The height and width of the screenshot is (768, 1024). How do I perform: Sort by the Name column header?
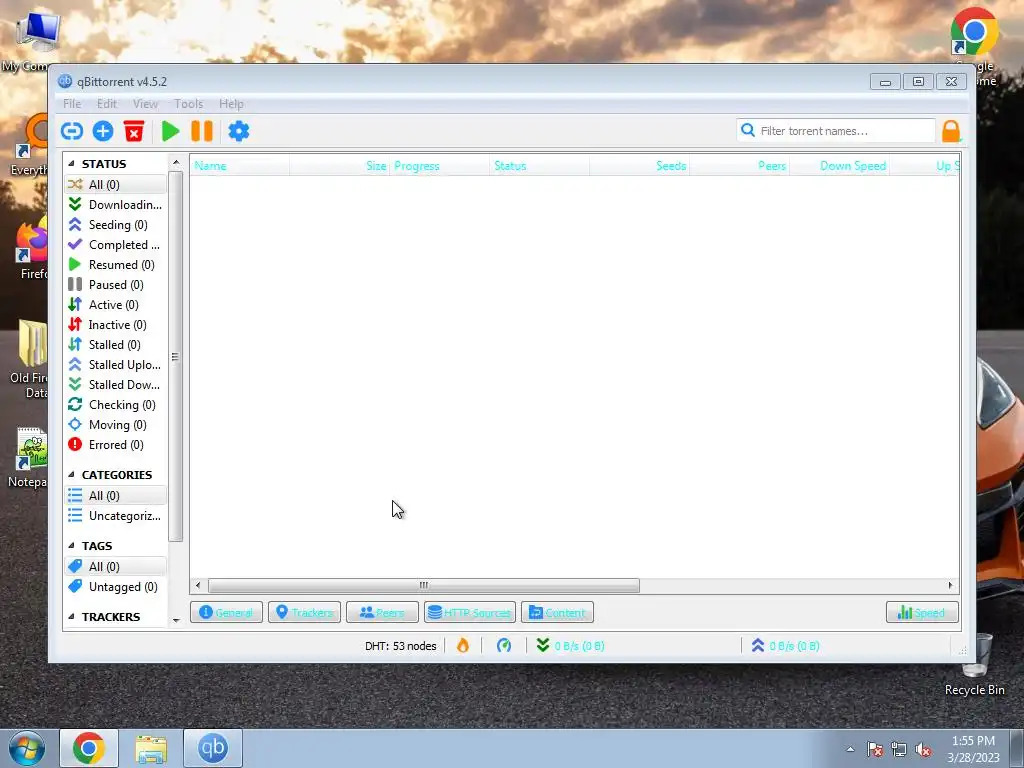[240, 166]
